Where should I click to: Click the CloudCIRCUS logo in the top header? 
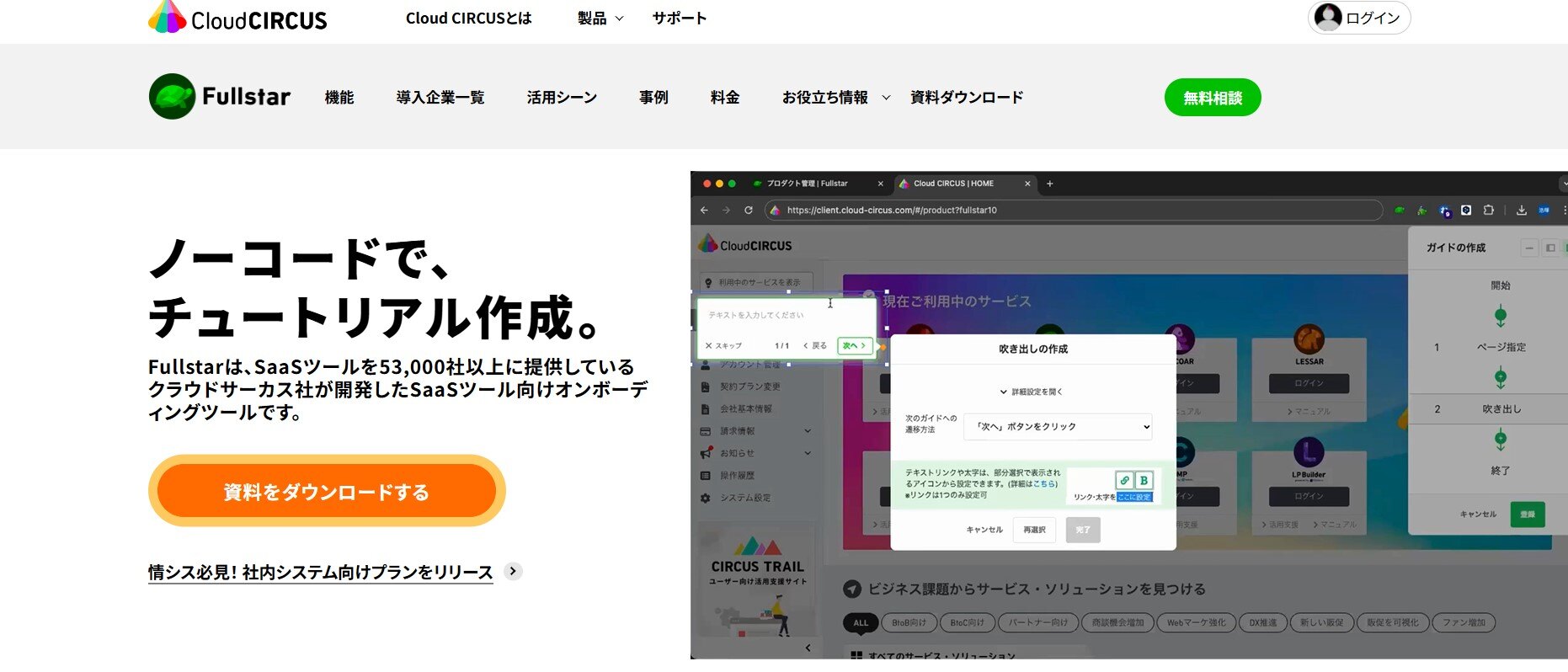pos(237,18)
